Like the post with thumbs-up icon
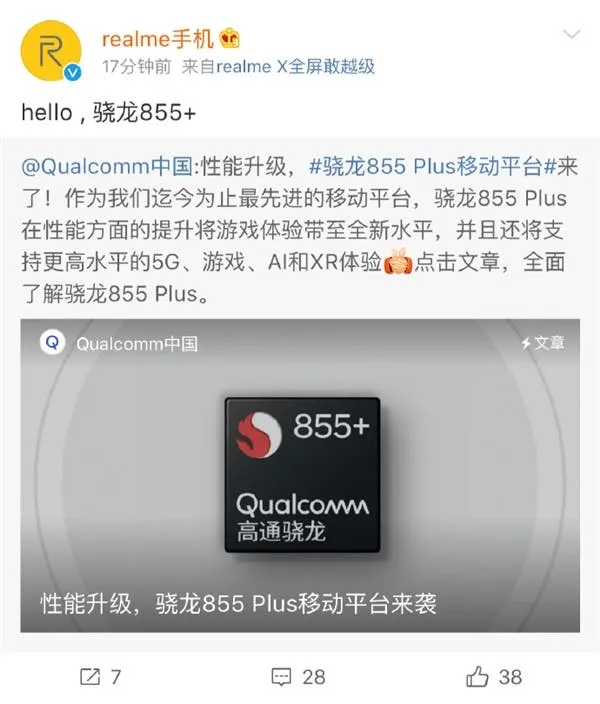600x704 pixels. point(477,676)
